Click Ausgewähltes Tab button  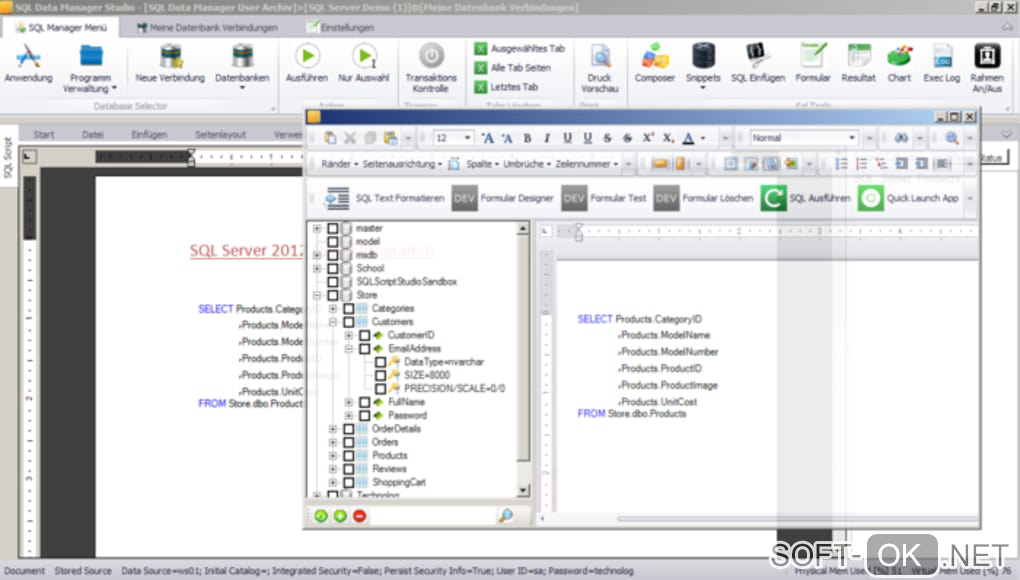tap(520, 49)
